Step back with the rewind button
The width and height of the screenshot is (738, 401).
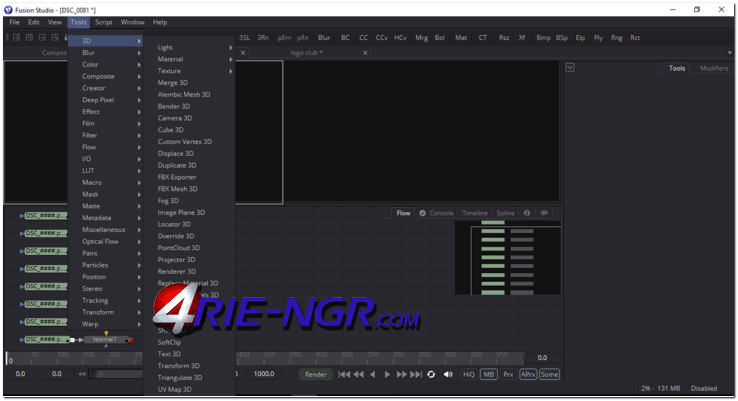(359, 375)
